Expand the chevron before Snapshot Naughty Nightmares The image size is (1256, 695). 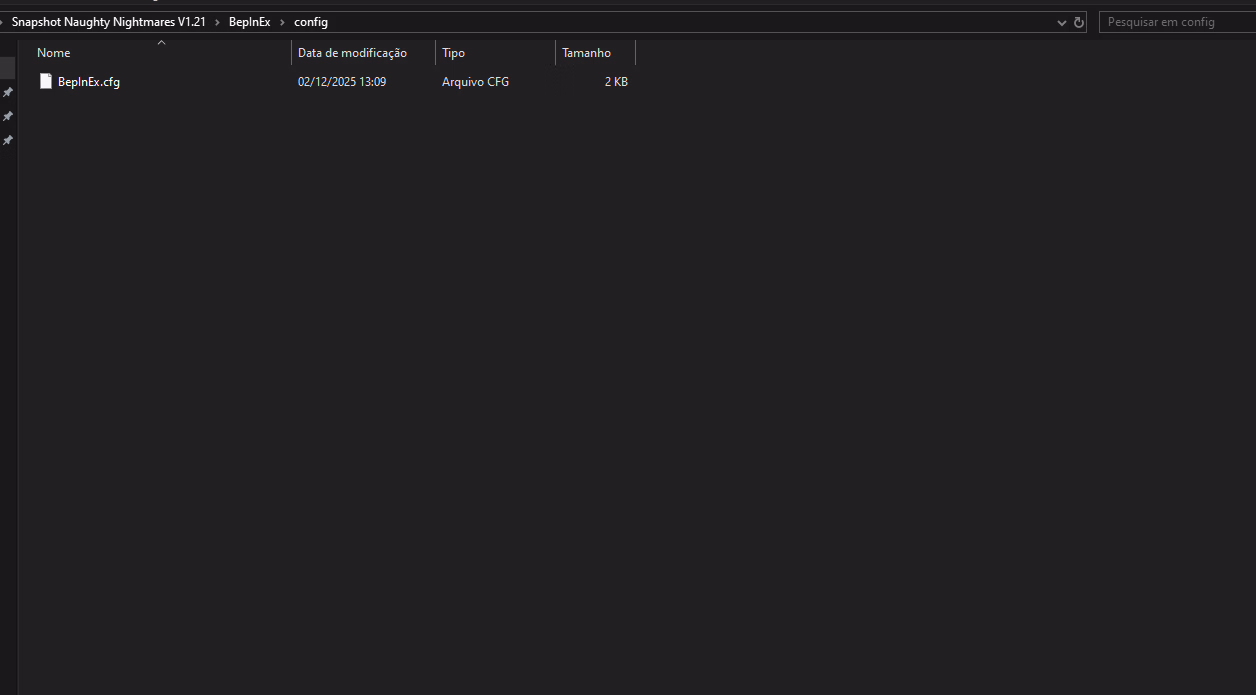coord(3,22)
